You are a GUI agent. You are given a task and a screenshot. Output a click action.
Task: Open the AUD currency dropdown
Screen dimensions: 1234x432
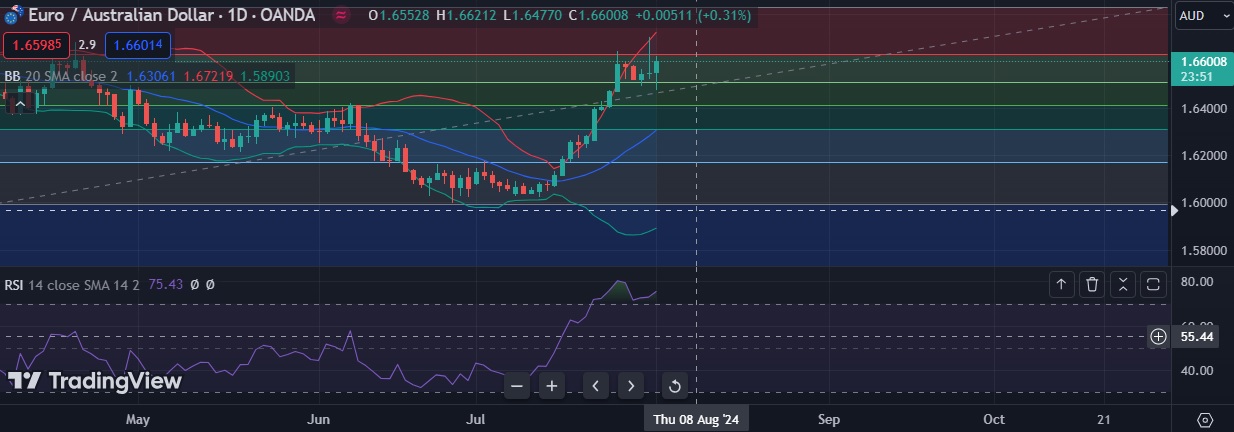click(1203, 16)
